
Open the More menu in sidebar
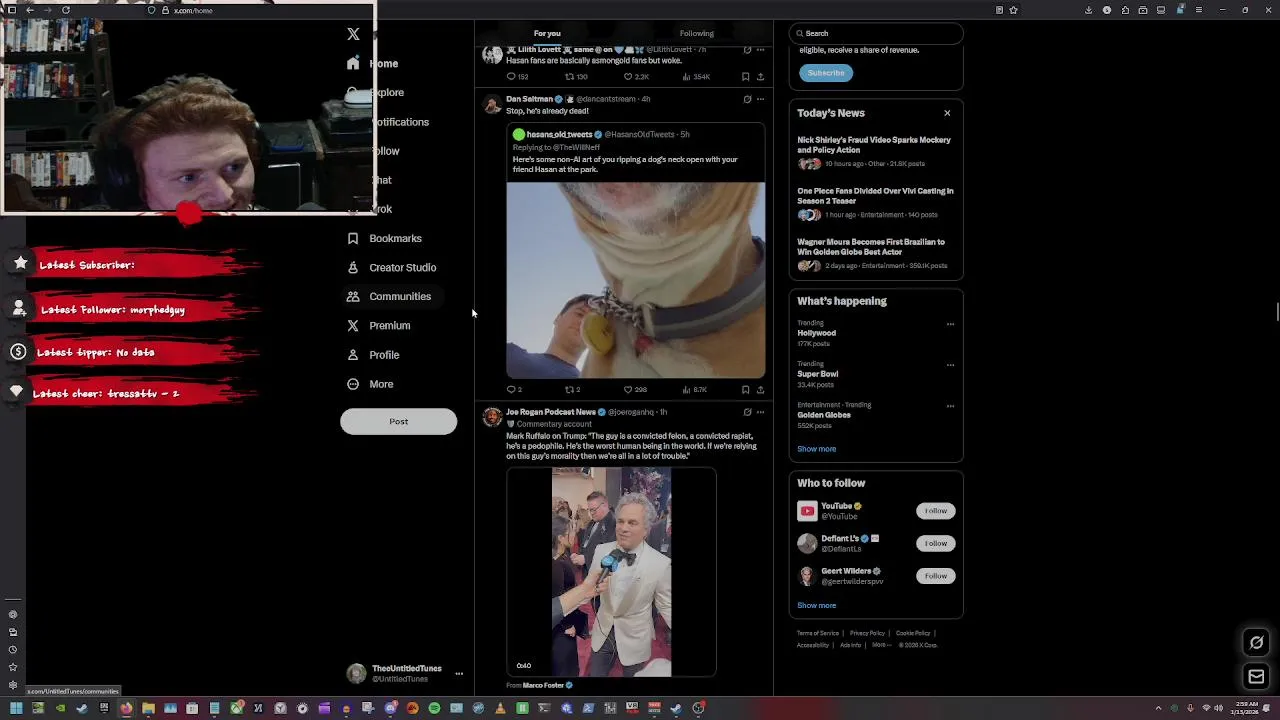[x=370, y=384]
